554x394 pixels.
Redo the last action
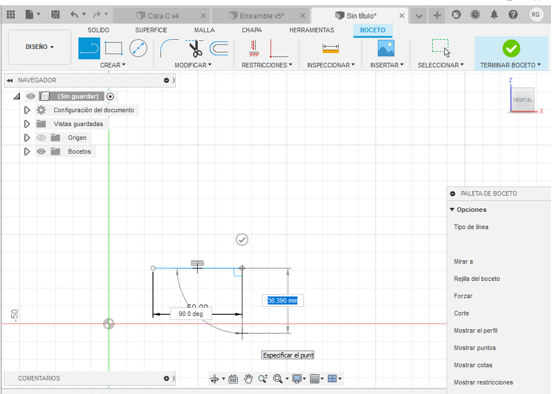point(96,14)
